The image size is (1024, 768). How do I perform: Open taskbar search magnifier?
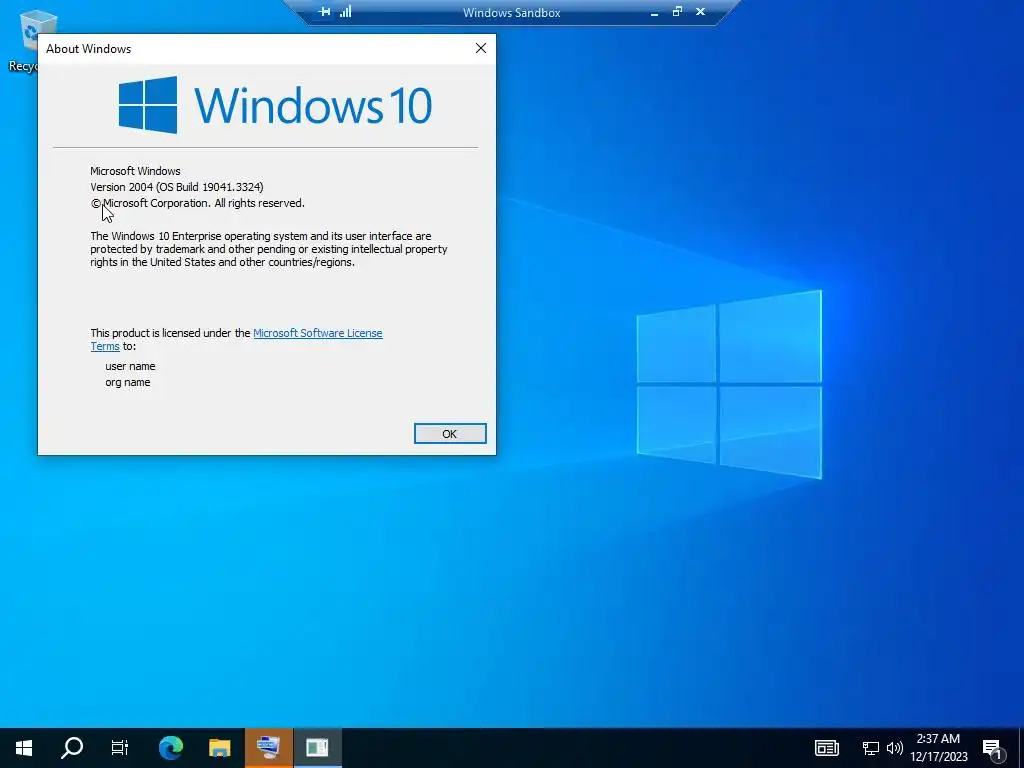pyautogui.click(x=72, y=747)
